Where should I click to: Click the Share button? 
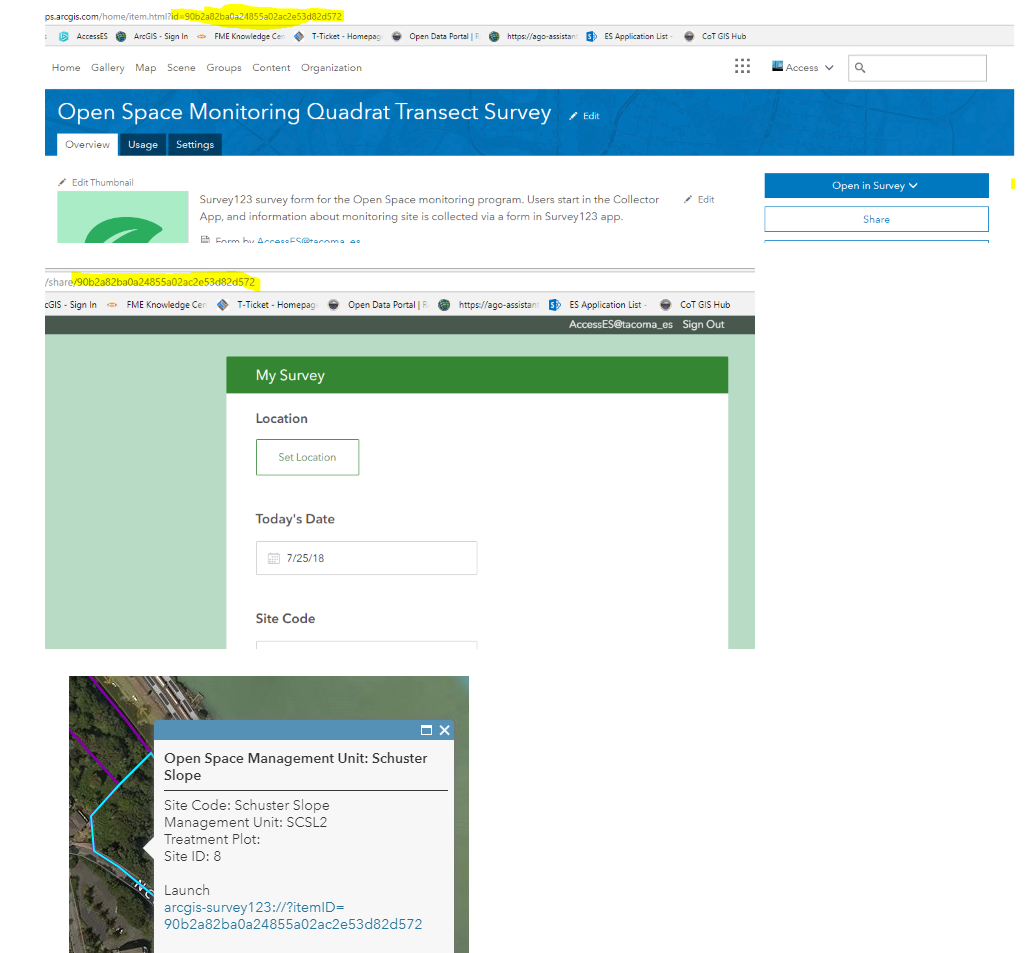(x=876, y=219)
